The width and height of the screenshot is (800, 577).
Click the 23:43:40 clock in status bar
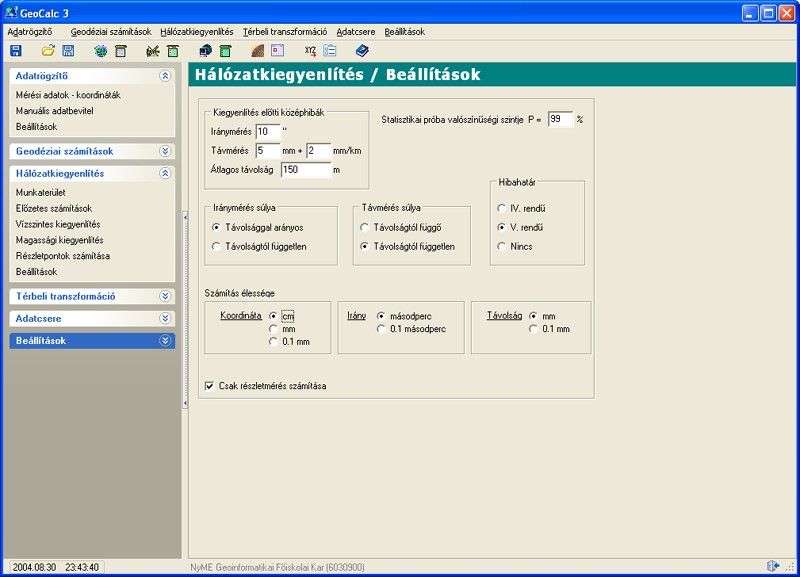click(x=82, y=567)
